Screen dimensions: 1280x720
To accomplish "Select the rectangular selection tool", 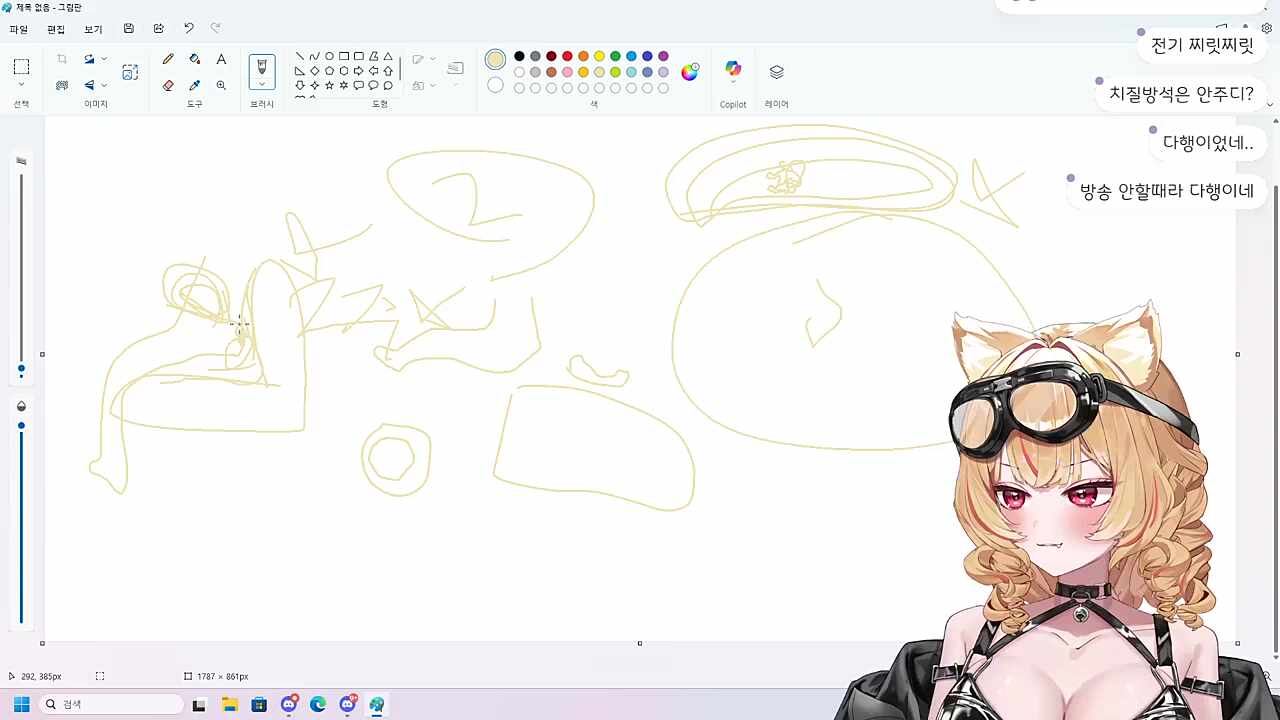I will [x=21, y=67].
